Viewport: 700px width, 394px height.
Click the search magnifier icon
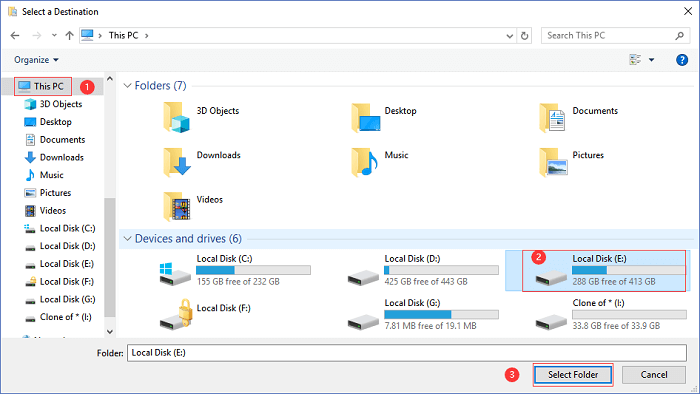coord(679,36)
